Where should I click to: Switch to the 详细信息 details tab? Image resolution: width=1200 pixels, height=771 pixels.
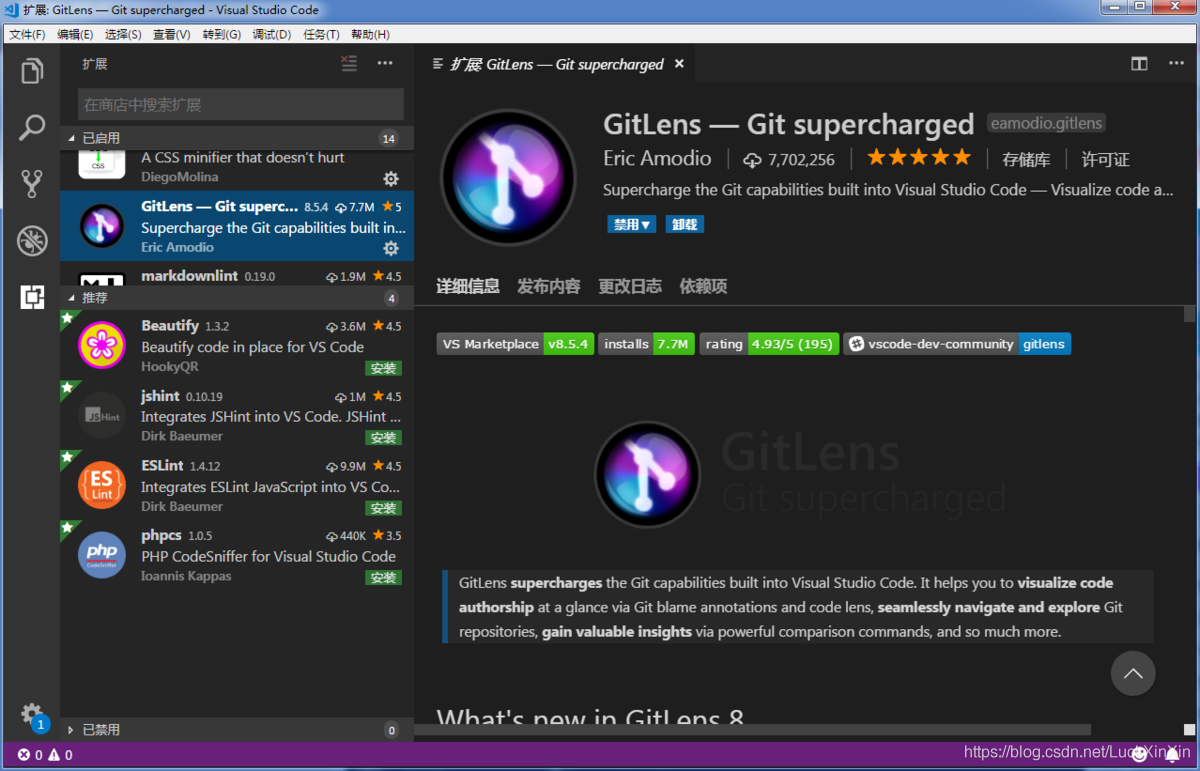pos(468,286)
